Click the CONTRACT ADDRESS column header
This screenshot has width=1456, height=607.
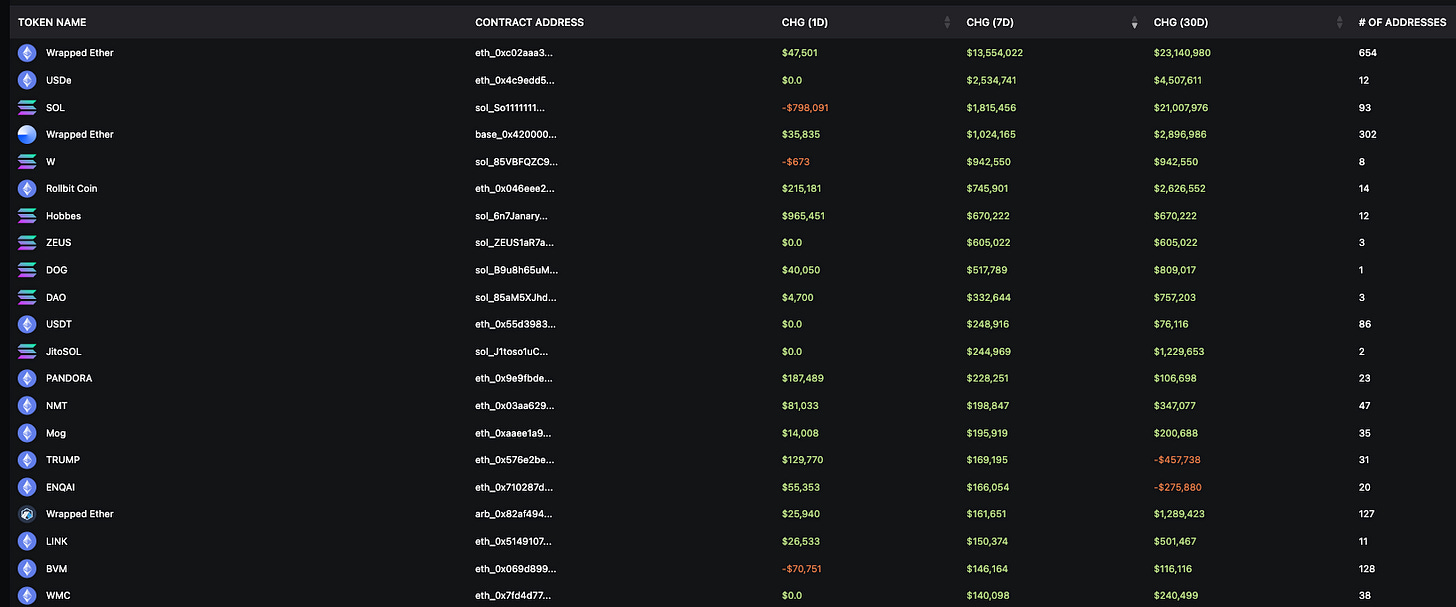529,22
